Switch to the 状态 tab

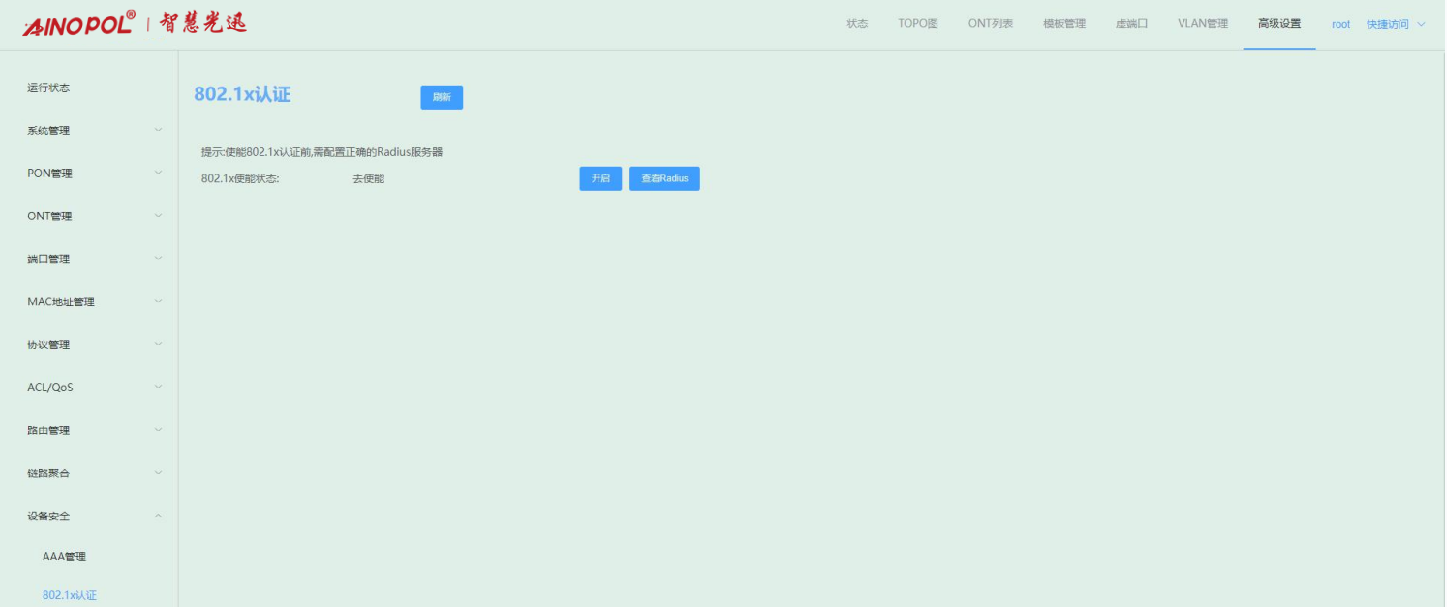[x=857, y=24]
